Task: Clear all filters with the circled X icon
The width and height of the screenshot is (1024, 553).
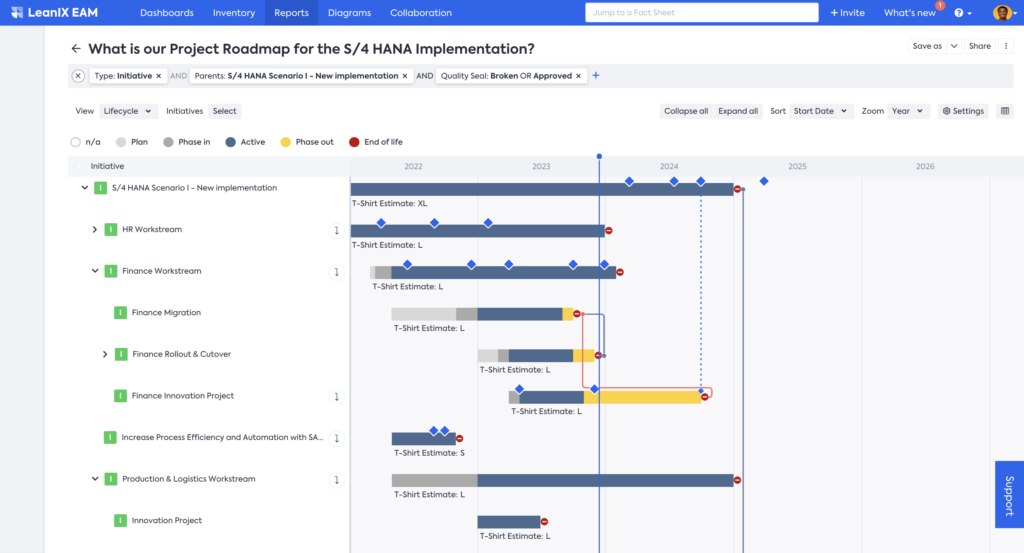Action: click(78, 76)
